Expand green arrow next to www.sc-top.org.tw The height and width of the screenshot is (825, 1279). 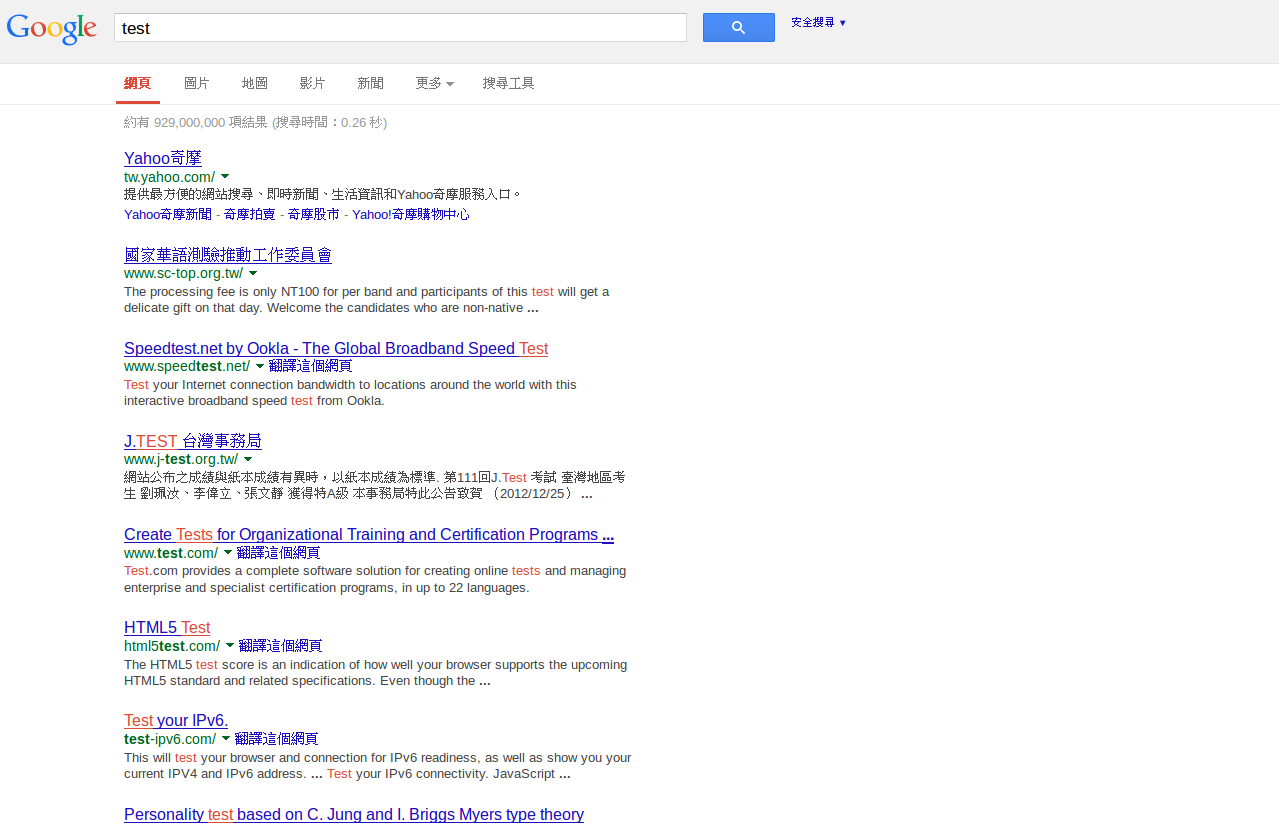(253, 273)
